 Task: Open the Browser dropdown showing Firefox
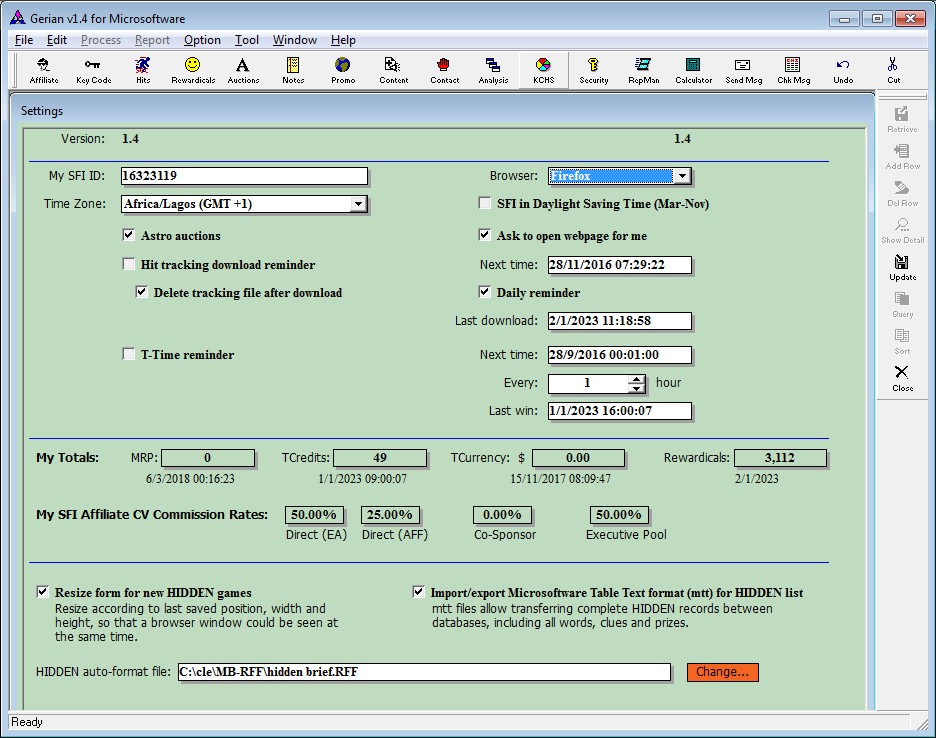point(681,177)
